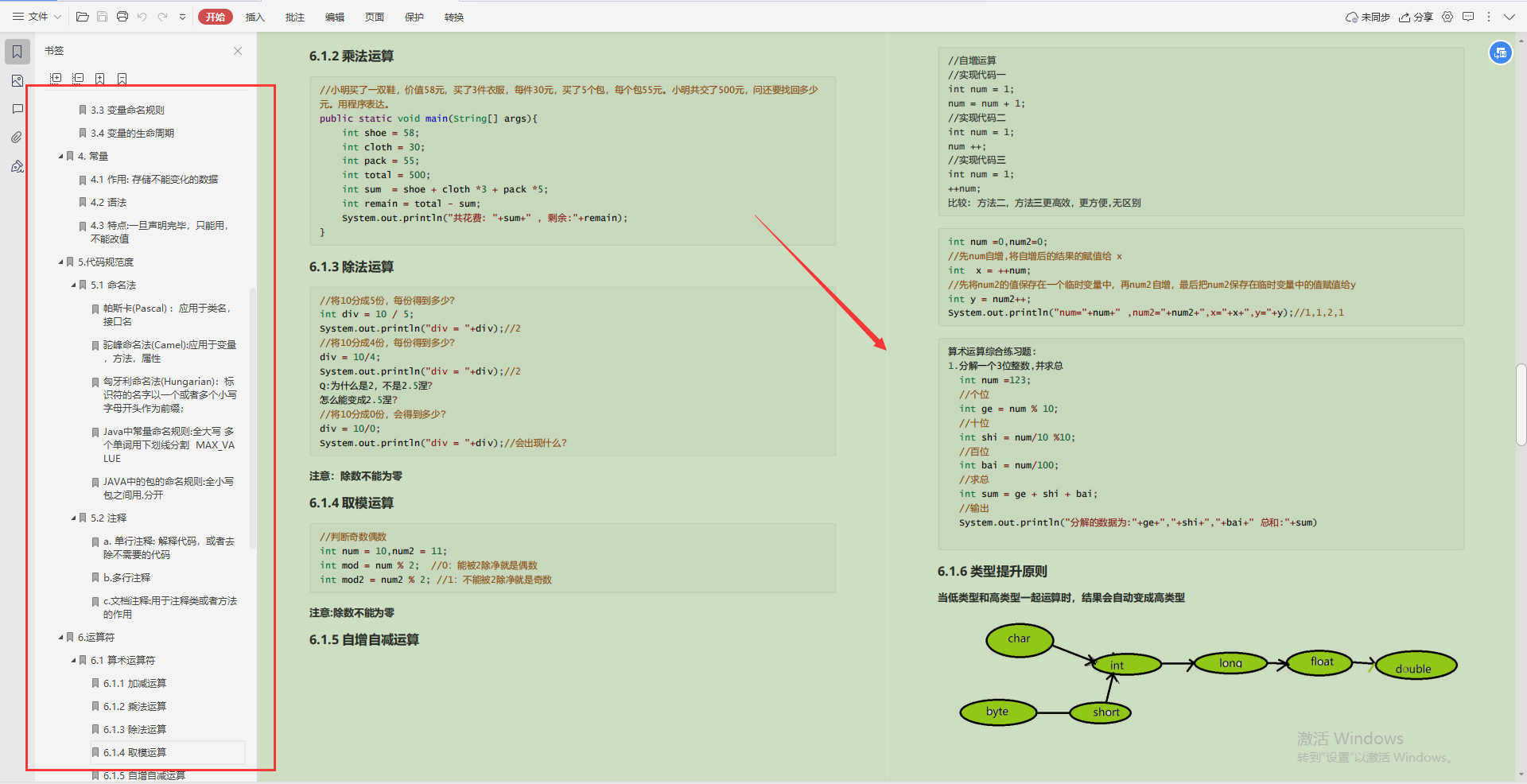This screenshot has height=784, width=1527.
Task: Close the 书签 bookmark panel
Action: pos(238,51)
